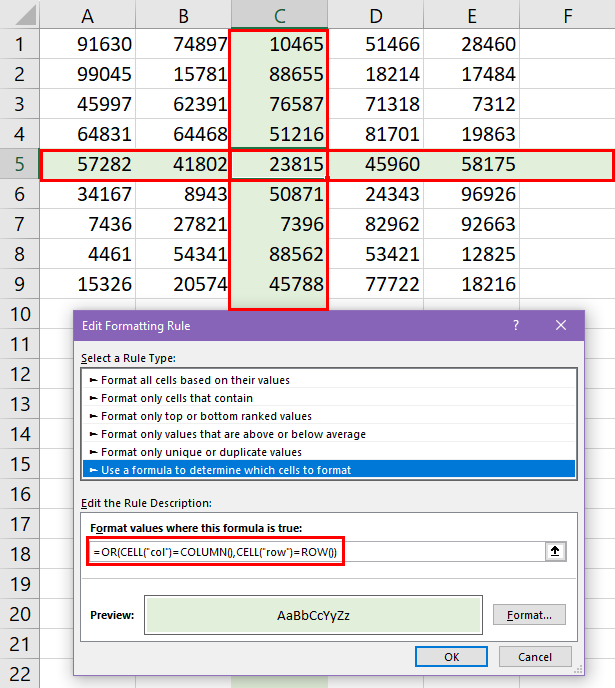Click the AaBbCcYyZz preview box
The width and height of the screenshot is (615, 688).
313,615
